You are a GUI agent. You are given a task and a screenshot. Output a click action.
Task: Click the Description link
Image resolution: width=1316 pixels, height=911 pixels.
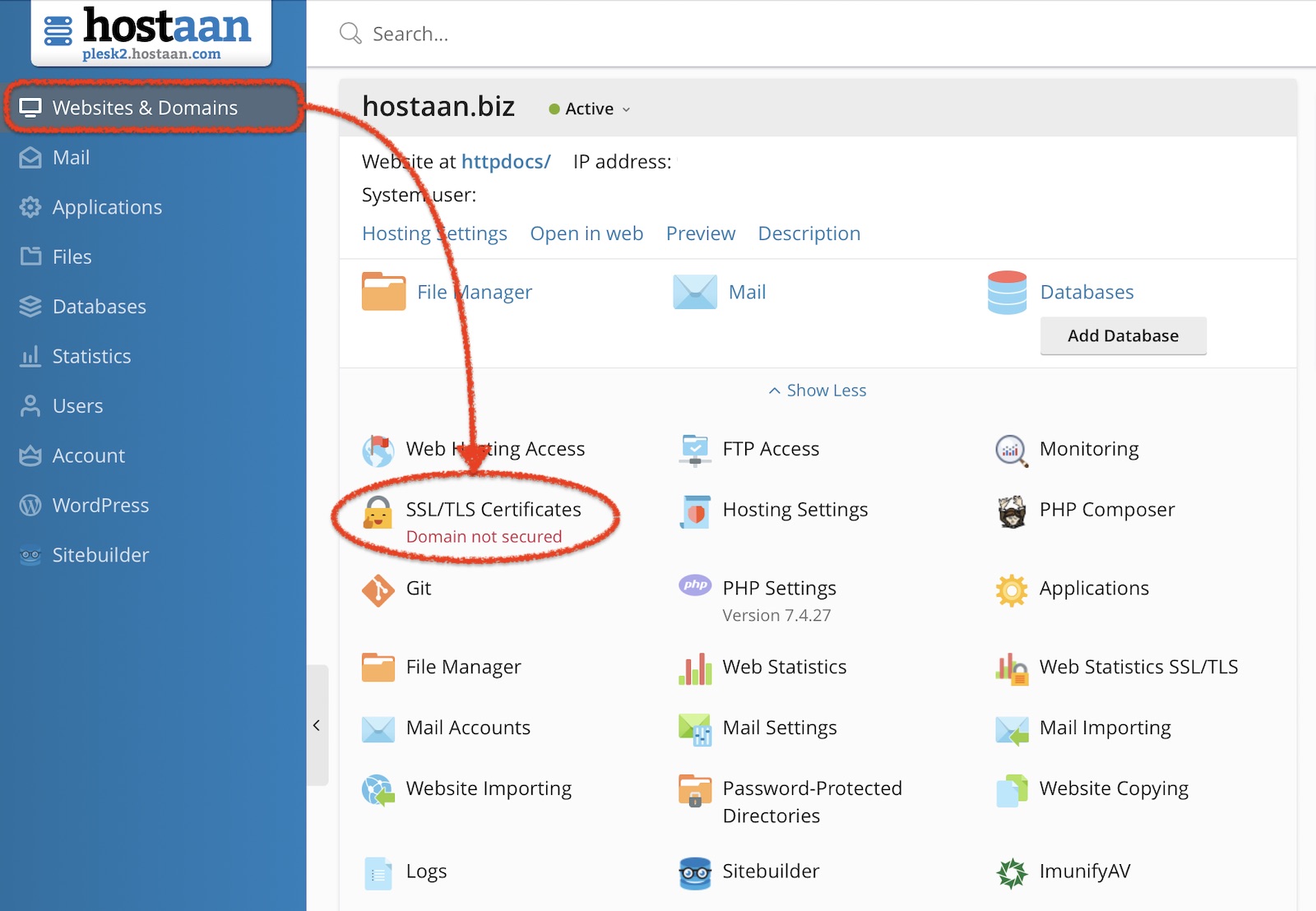[x=809, y=234]
